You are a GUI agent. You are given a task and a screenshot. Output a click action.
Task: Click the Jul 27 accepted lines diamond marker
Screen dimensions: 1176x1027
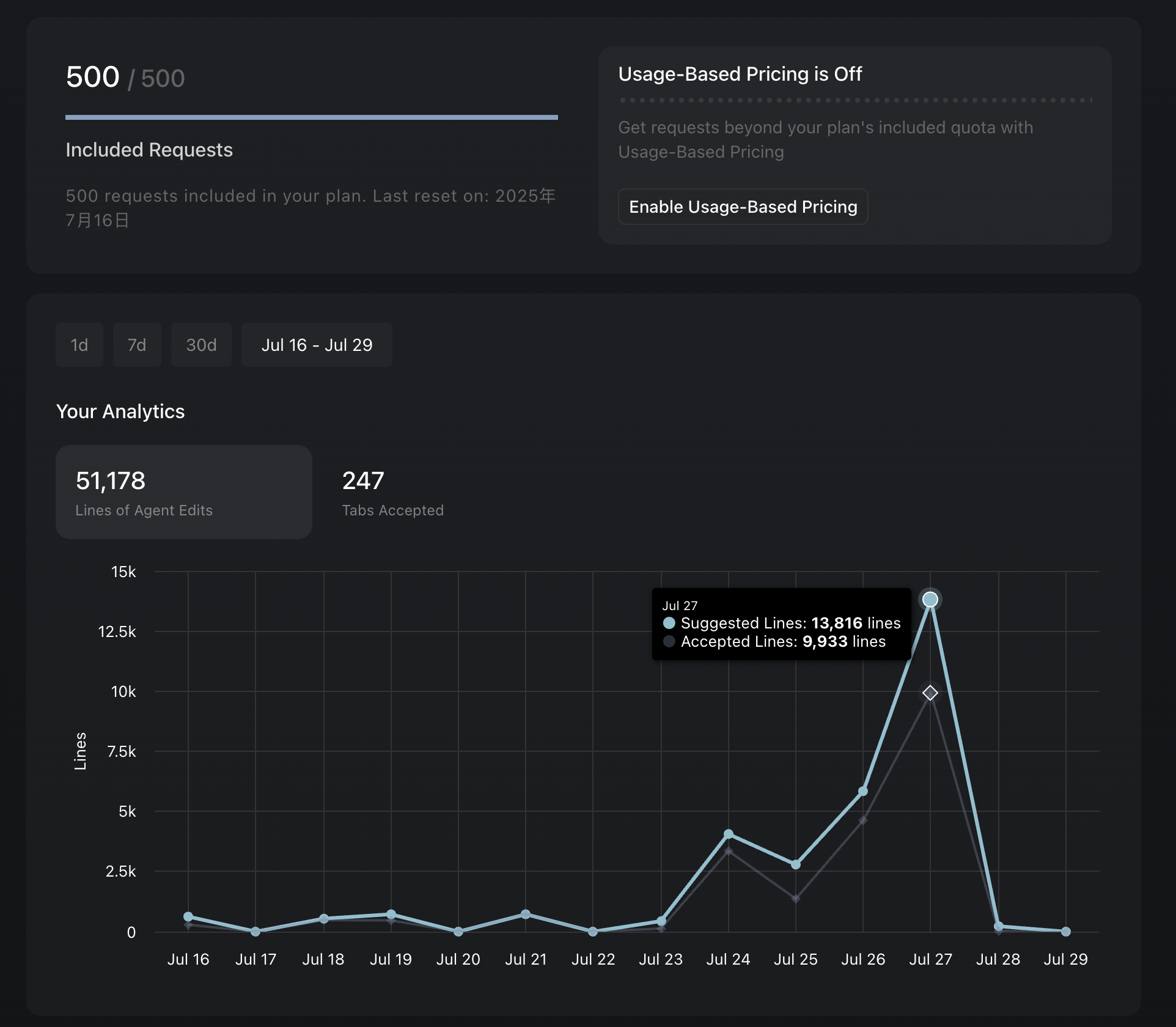[930, 693]
